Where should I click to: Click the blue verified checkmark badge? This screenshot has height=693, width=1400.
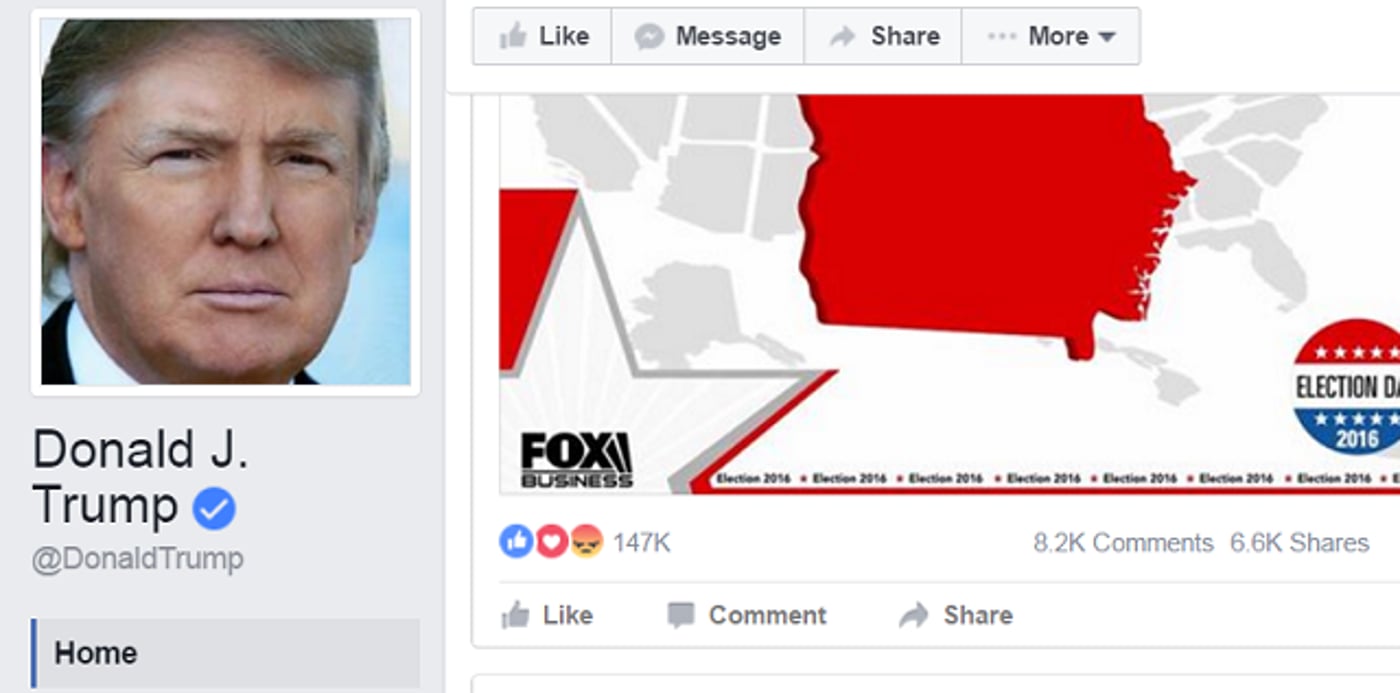(213, 508)
